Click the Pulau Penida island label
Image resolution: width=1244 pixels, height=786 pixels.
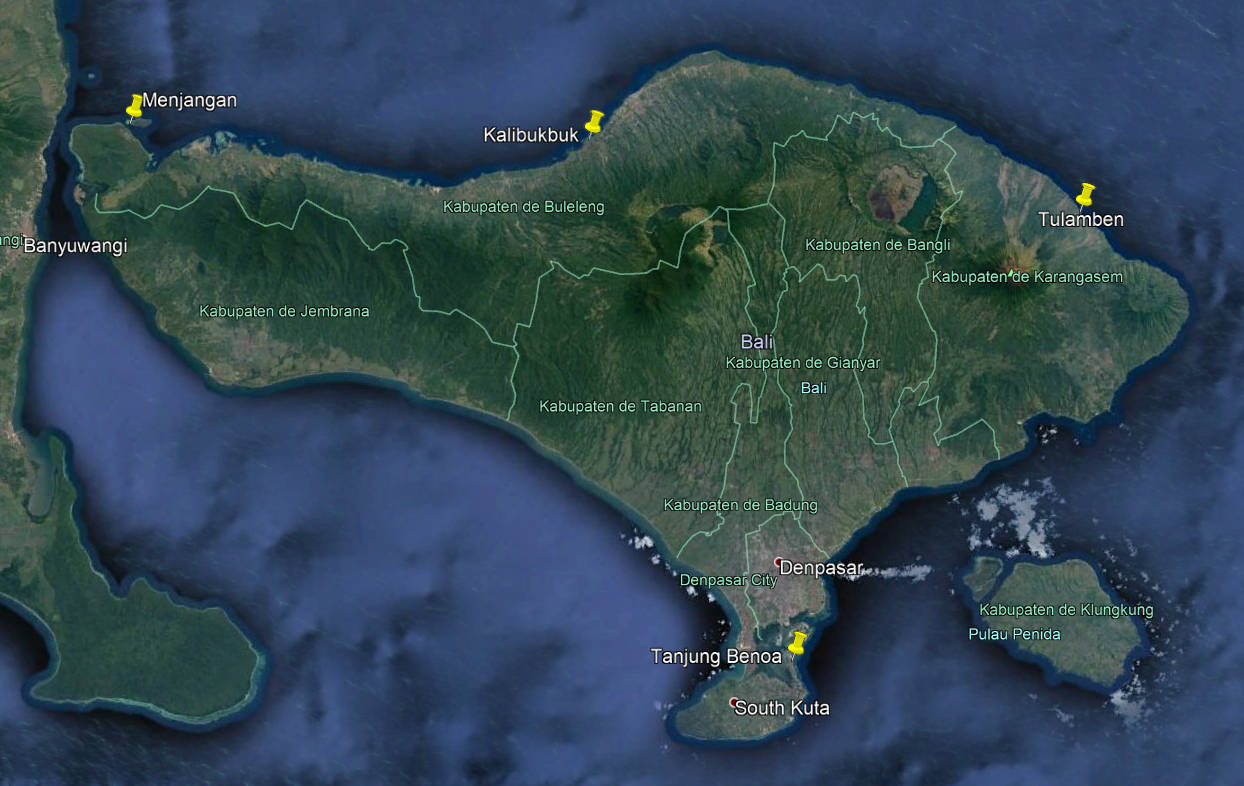(x=1014, y=634)
